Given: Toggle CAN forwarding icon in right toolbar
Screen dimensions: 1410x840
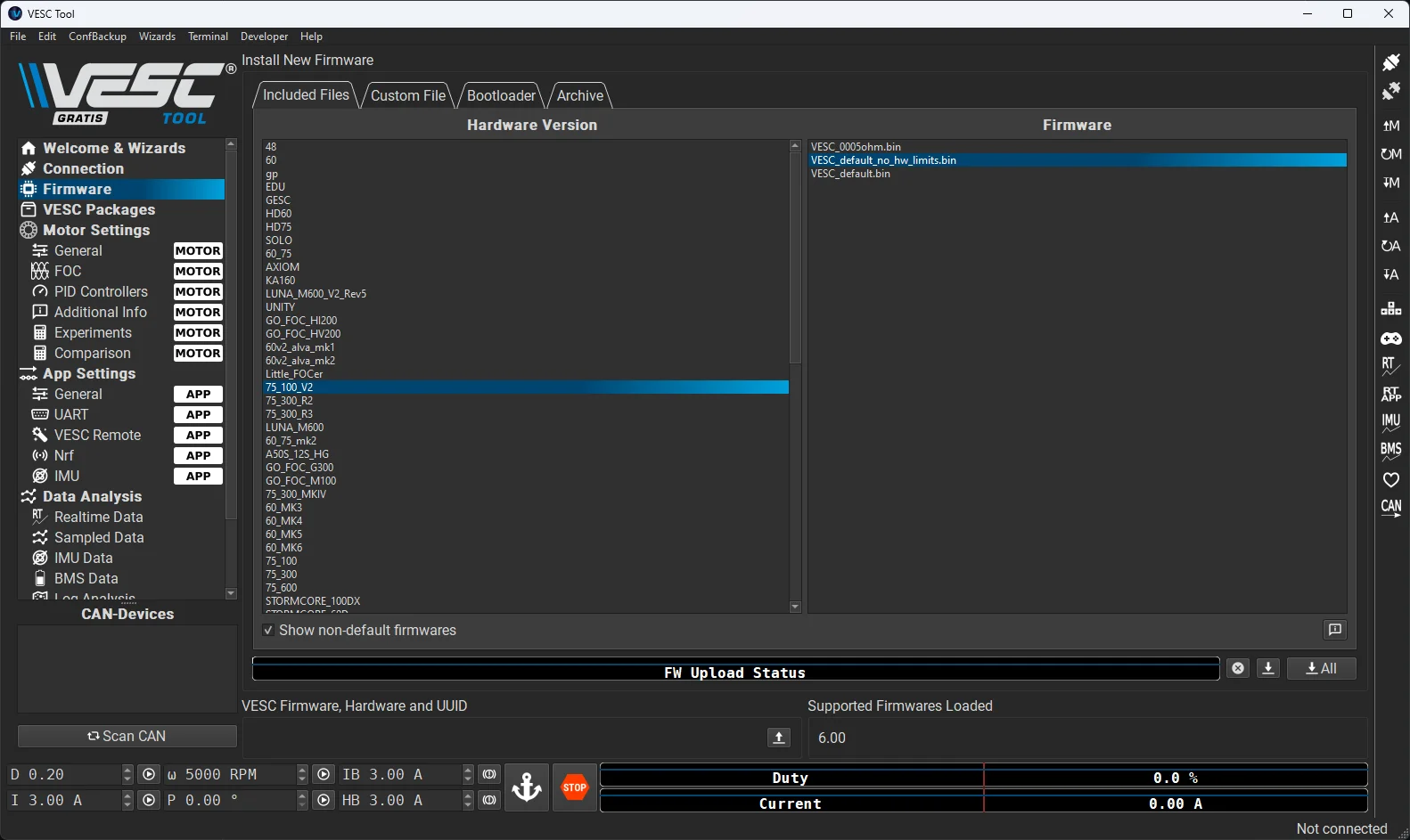Looking at the screenshot, I should coord(1390,508).
